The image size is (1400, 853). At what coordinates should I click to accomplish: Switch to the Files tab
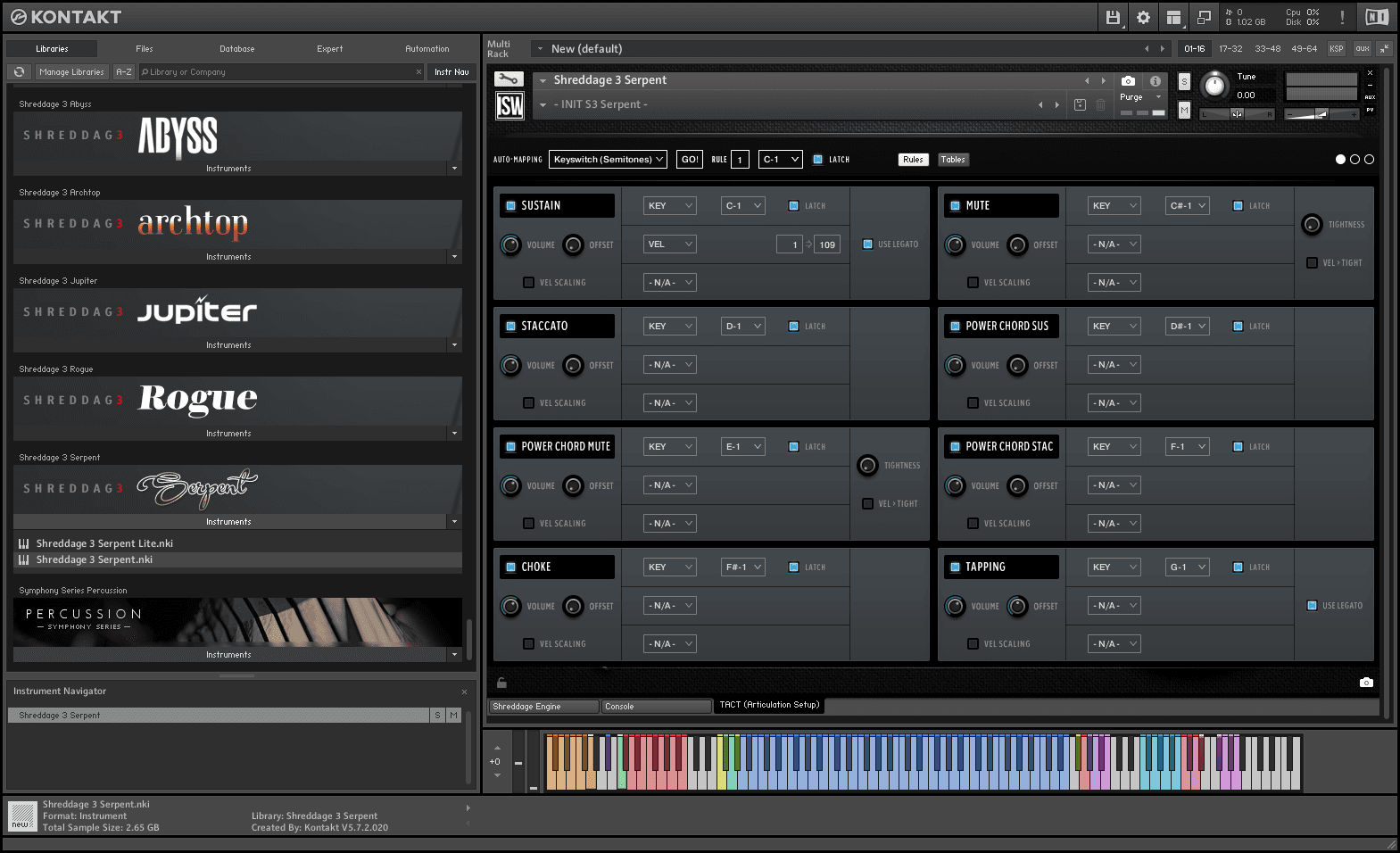(145, 49)
